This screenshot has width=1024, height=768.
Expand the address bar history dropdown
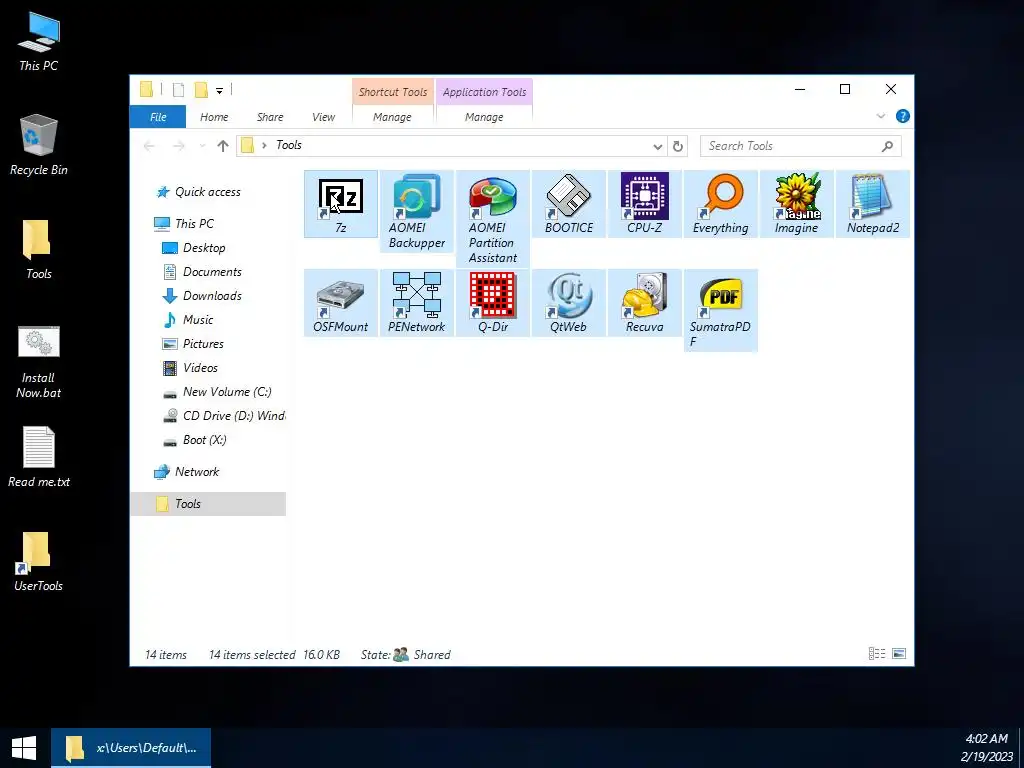pos(658,146)
